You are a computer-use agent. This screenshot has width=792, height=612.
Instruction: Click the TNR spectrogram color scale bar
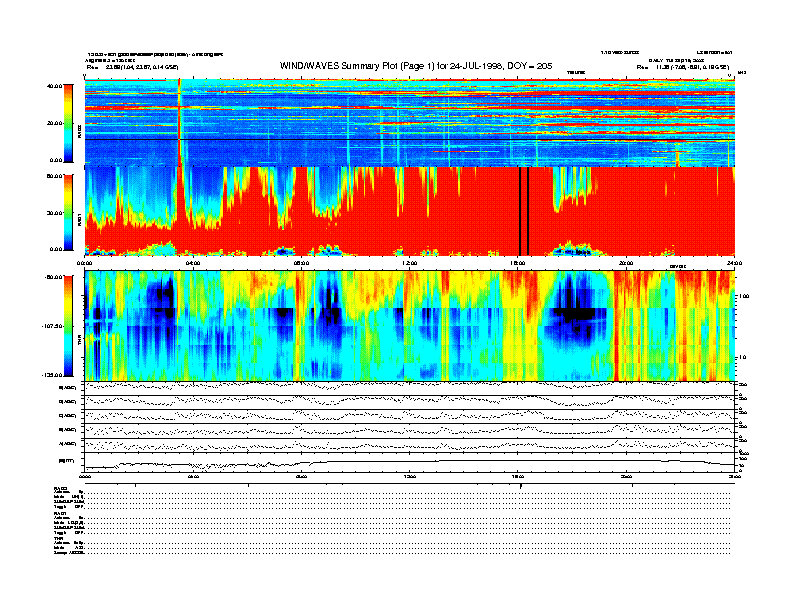tap(68, 326)
